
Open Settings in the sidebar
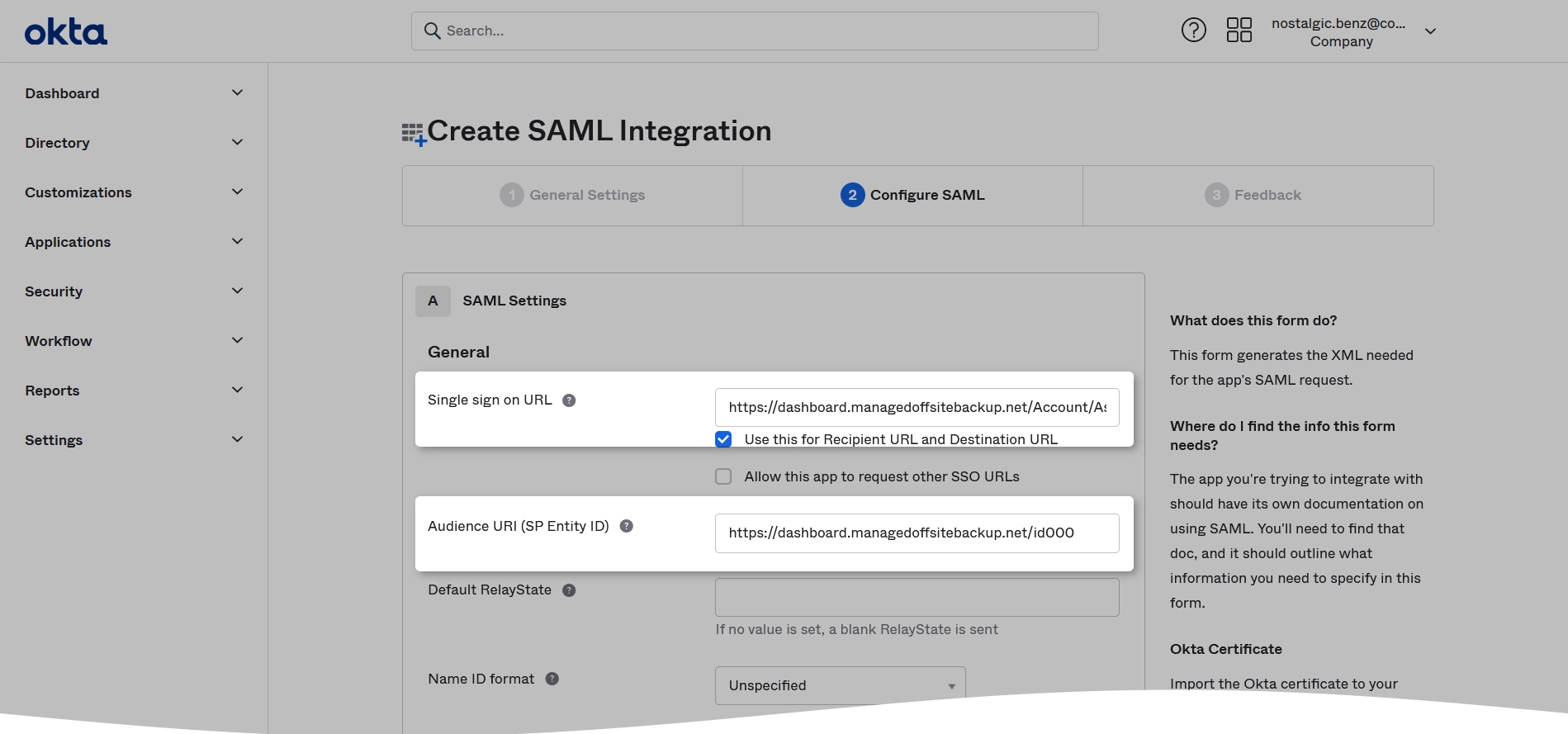(54, 440)
